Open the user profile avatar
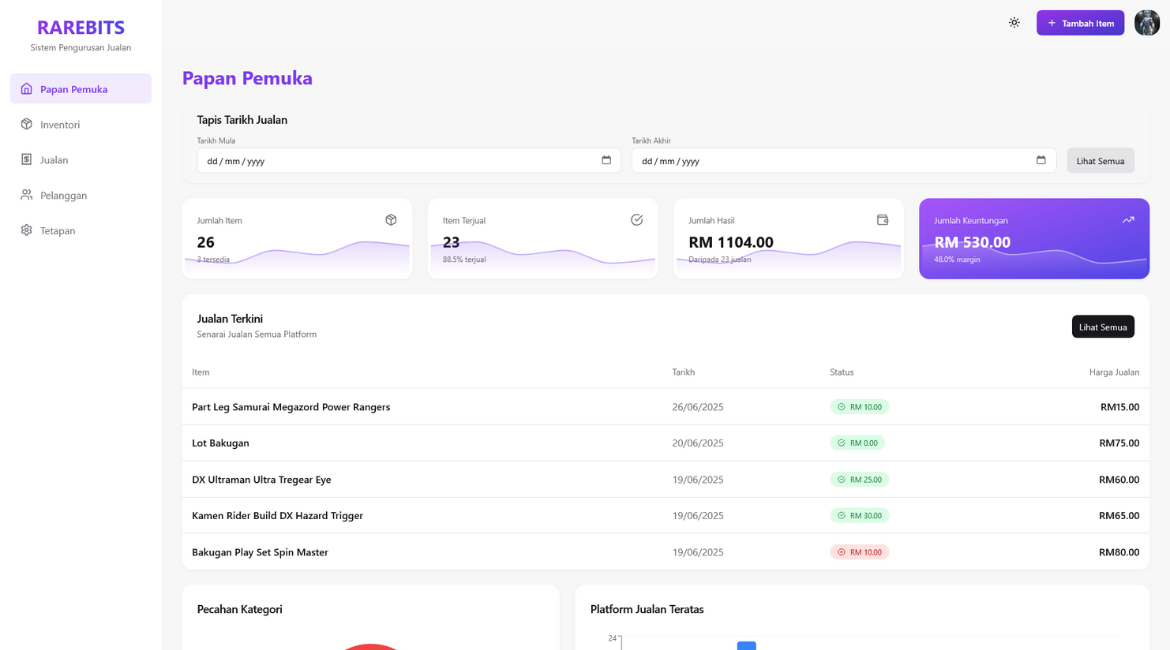The width and height of the screenshot is (1170, 650). (1147, 23)
